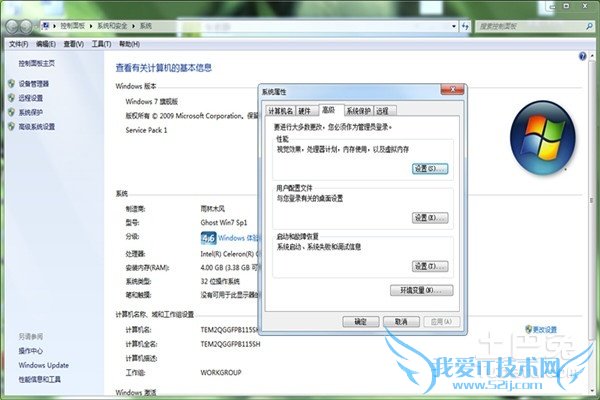Open 系统保护 sidebar link
600x400 pixels.
click(31, 112)
